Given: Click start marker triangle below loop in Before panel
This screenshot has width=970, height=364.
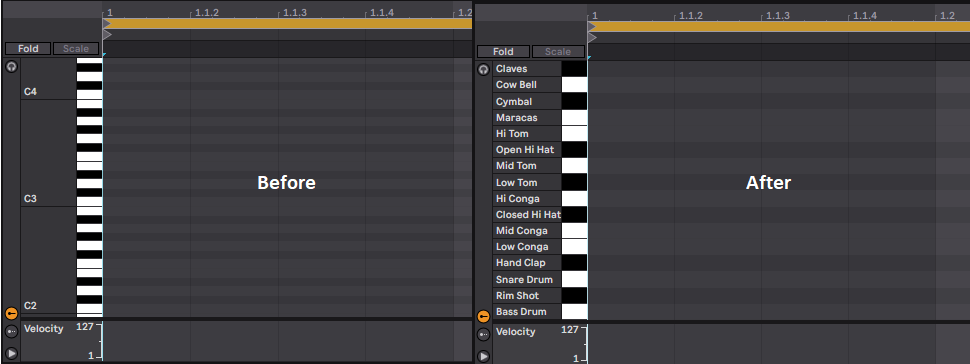Looking at the screenshot, I should tap(106, 35).
